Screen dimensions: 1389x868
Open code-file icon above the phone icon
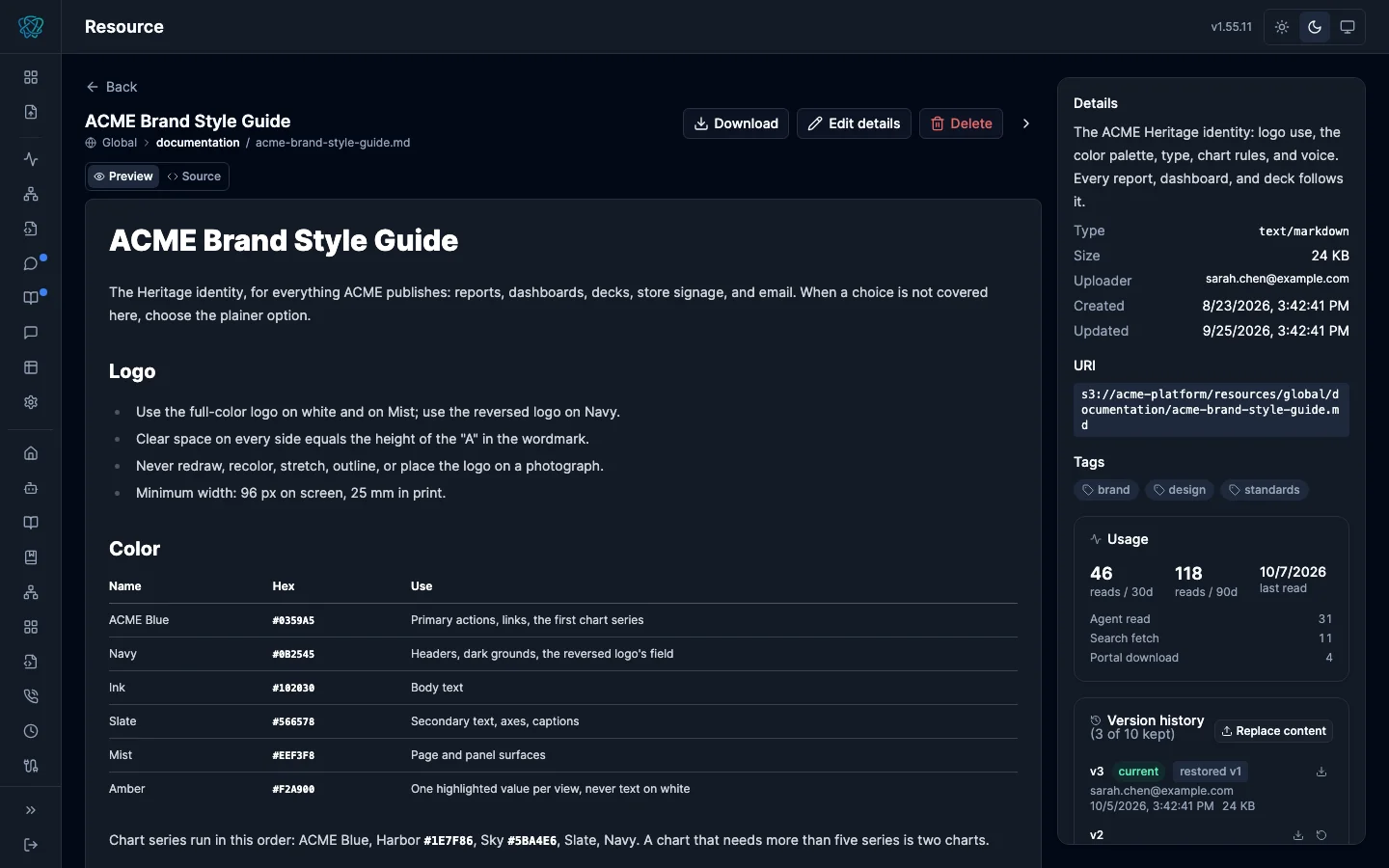(x=31, y=662)
